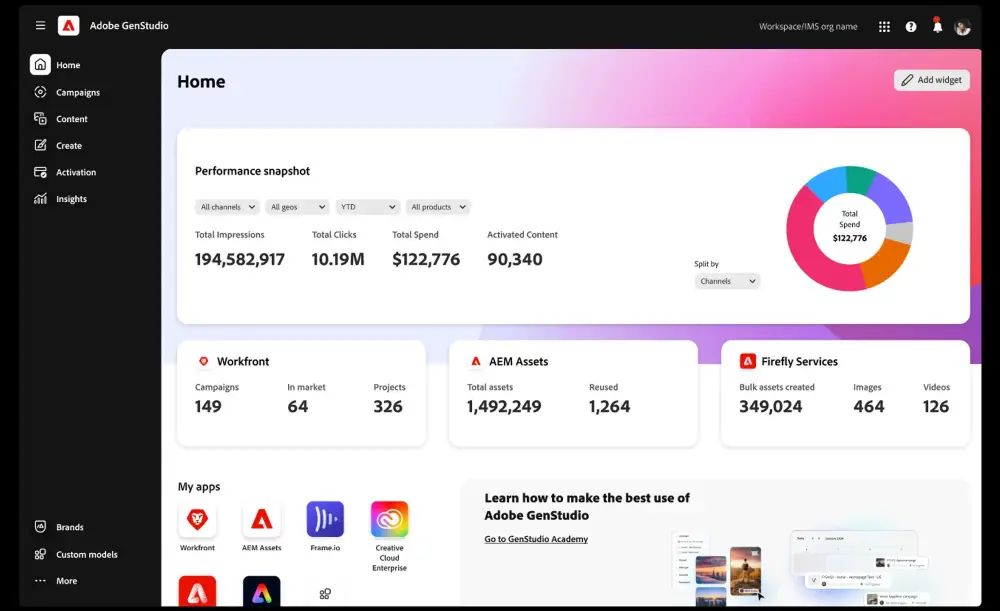Open the YTD date range dropdown
This screenshot has height=611, width=1000.
click(x=367, y=207)
